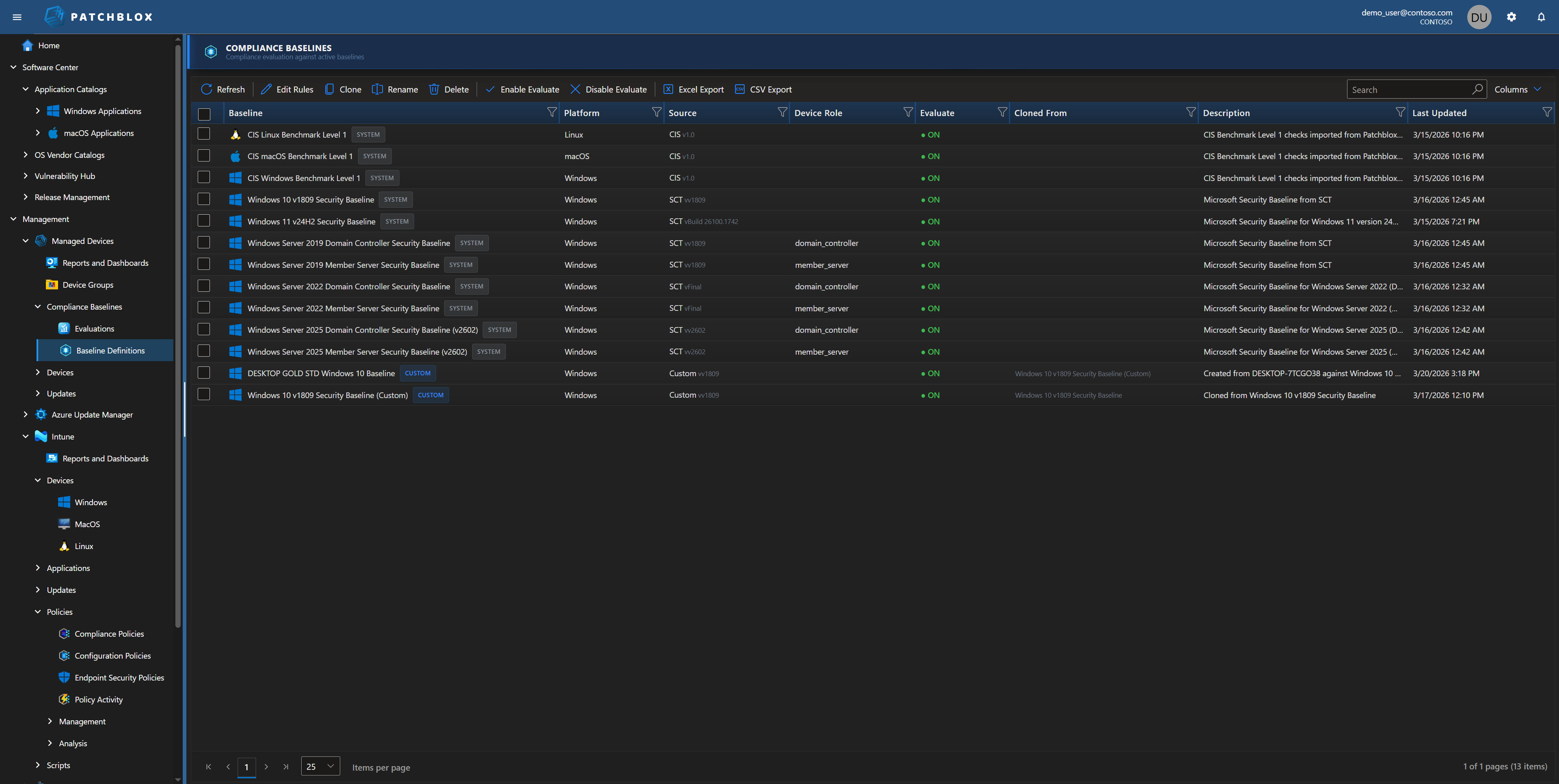Click the CSV Export icon
1559x784 pixels.
[740, 89]
